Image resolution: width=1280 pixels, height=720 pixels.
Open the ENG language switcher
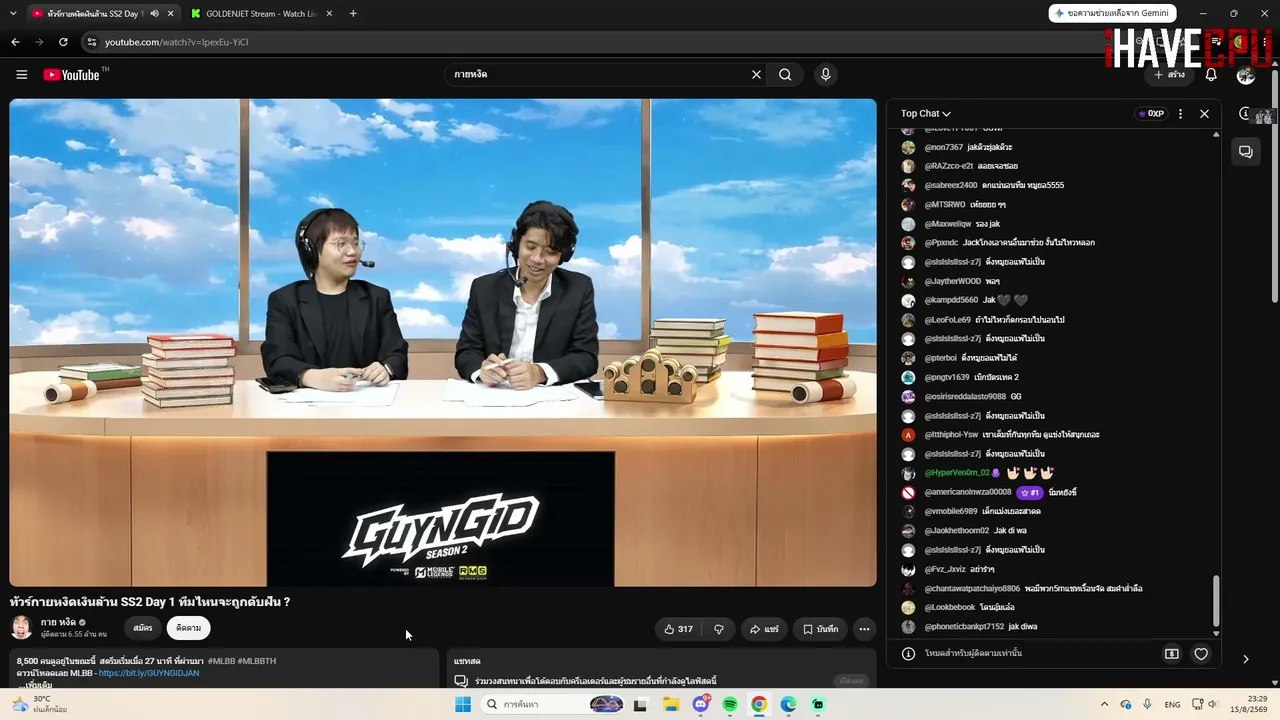[x=1172, y=705]
